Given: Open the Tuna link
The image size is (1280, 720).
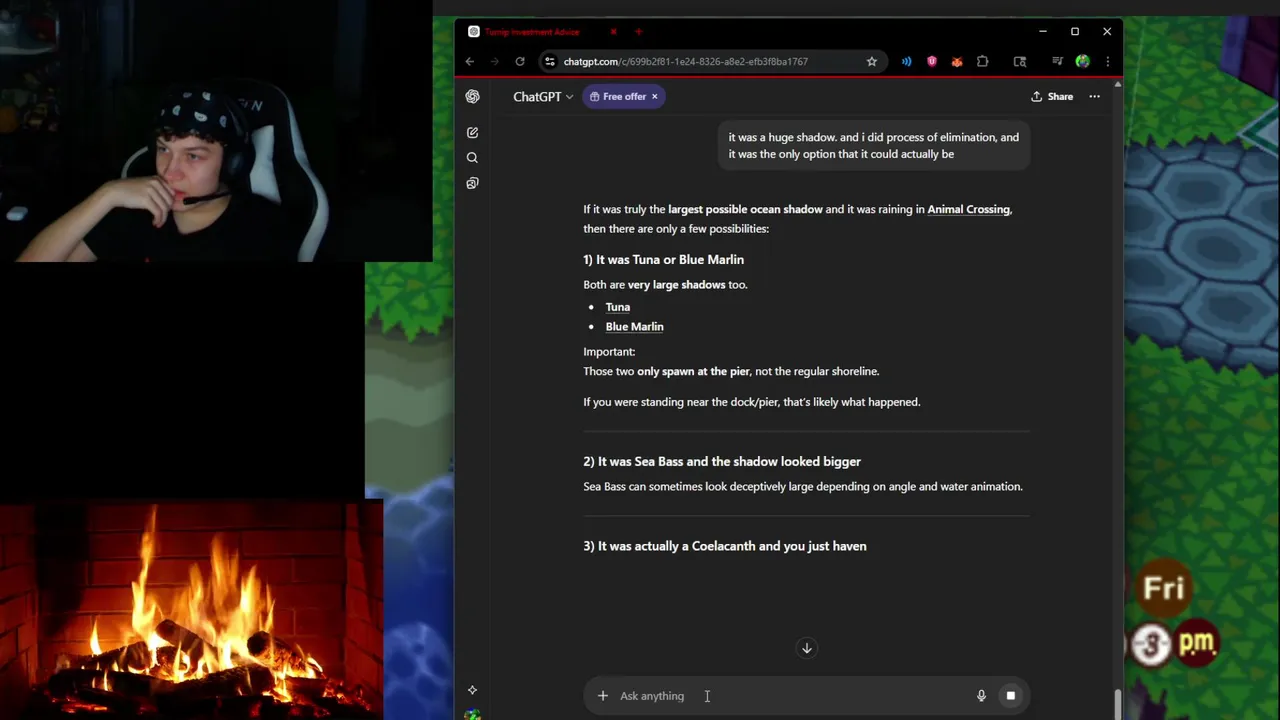Looking at the screenshot, I should click(618, 307).
